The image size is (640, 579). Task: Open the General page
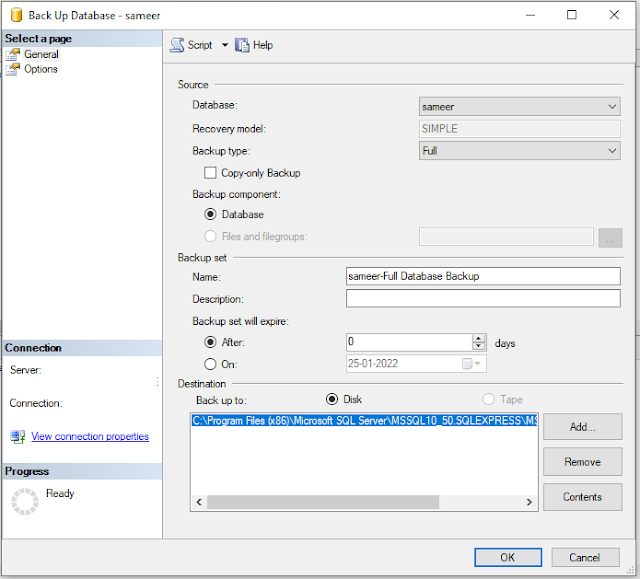pyautogui.click(x=41, y=54)
